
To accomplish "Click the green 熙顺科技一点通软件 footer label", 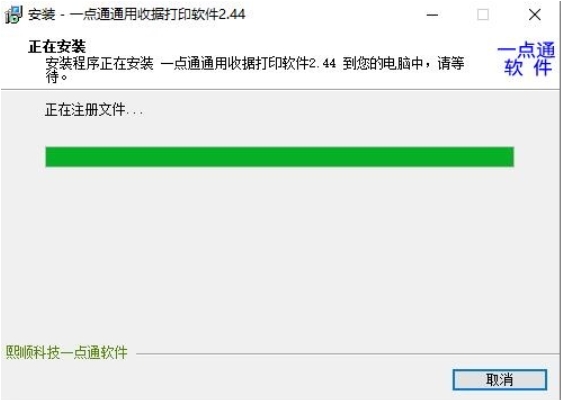I will (67, 352).
